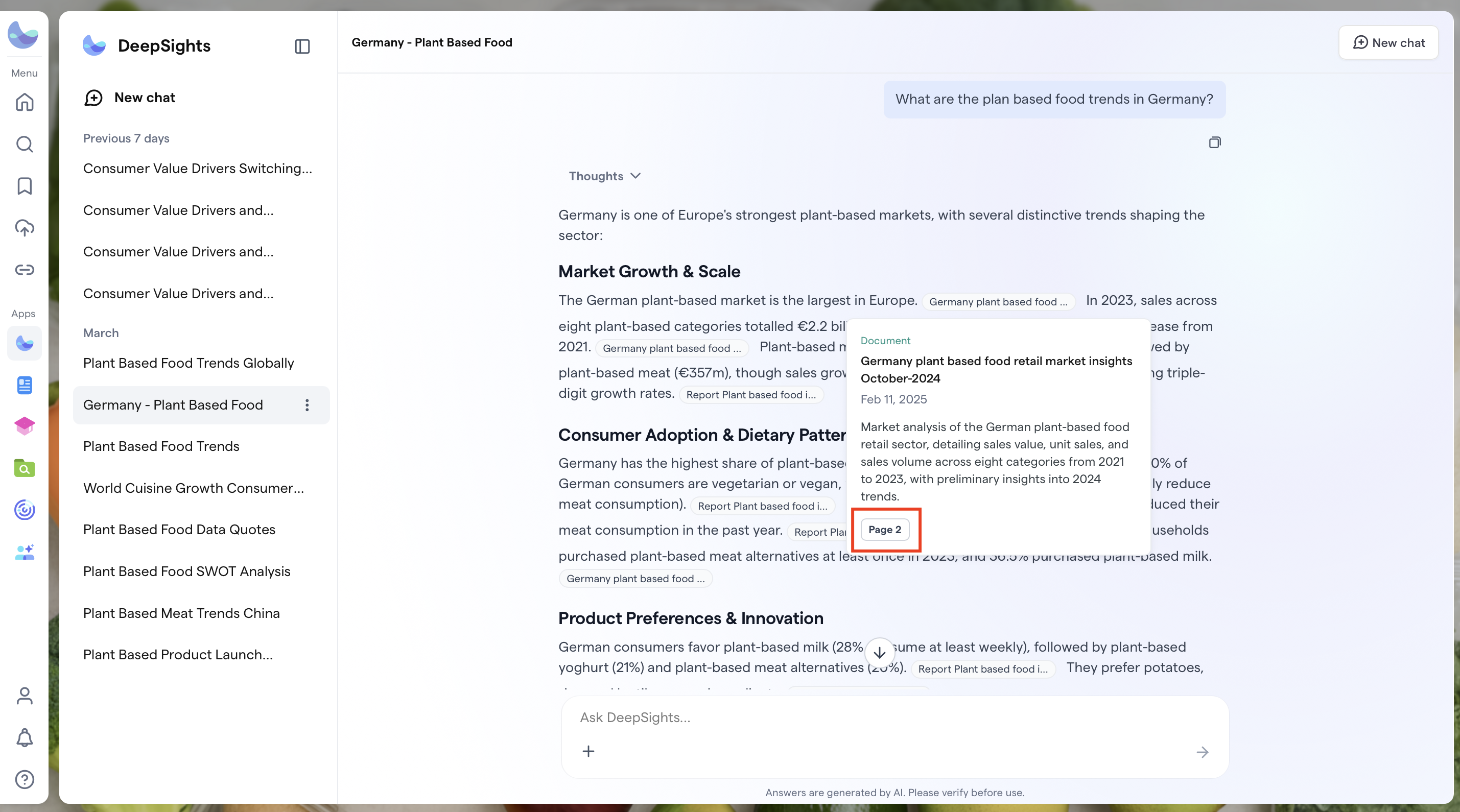Image resolution: width=1460 pixels, height=812 pixels.
Task: Click the Report citation after 'meat alternatives (20%)'
Action: 983,668
